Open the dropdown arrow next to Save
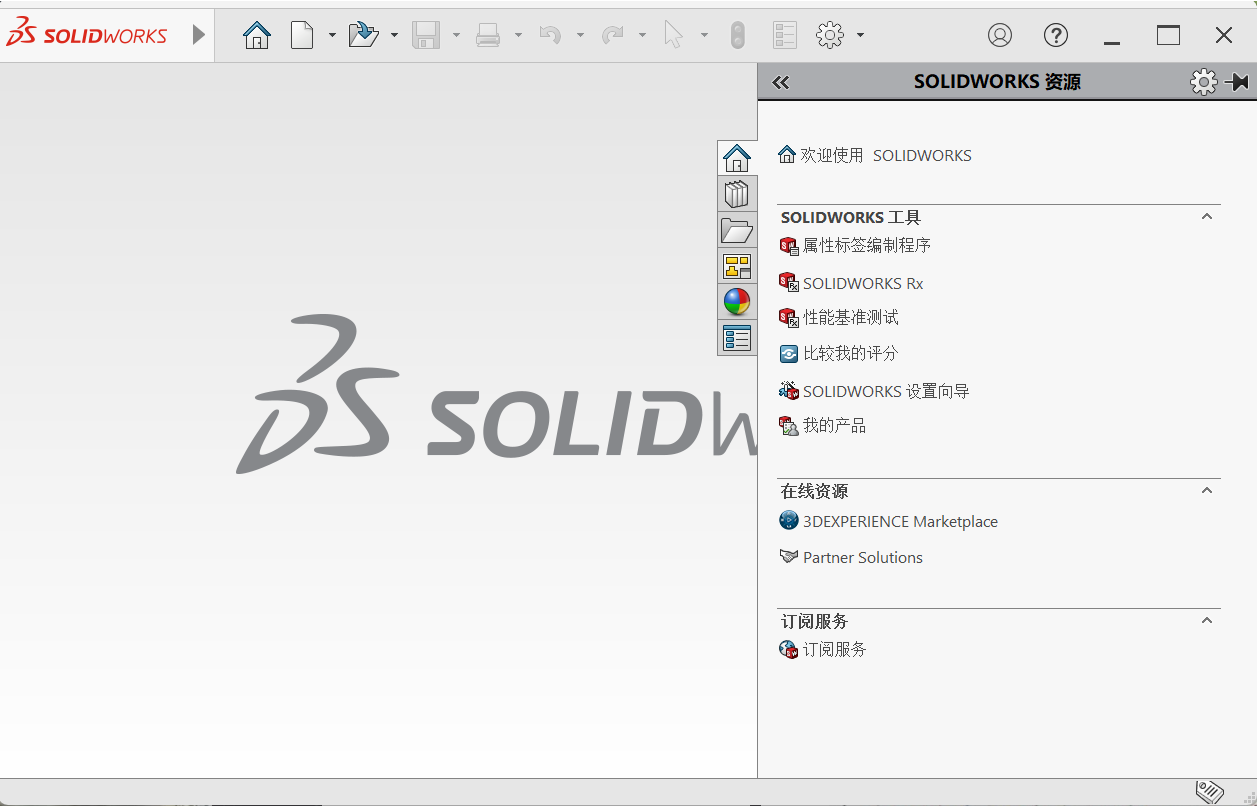Screen dimensions: 1257x806 pos(456,36)
